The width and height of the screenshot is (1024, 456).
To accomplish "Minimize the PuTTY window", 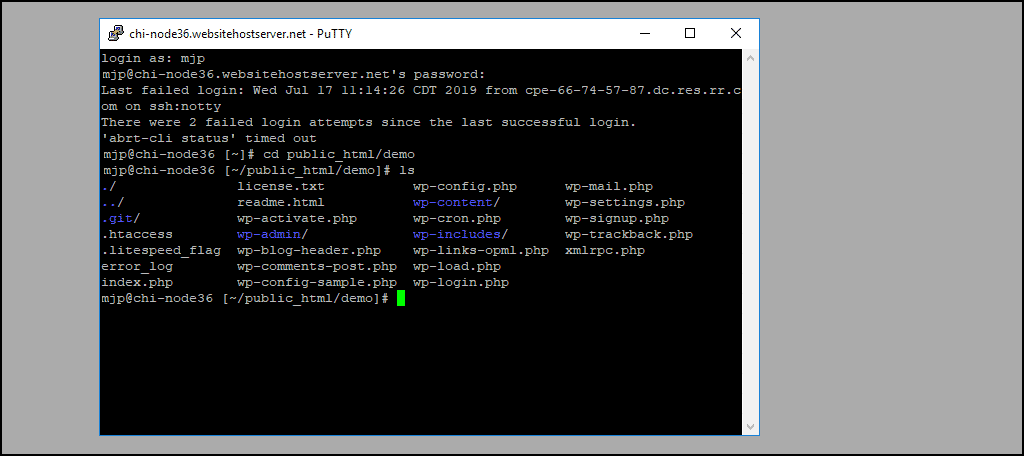I will (x=644, y=33).
